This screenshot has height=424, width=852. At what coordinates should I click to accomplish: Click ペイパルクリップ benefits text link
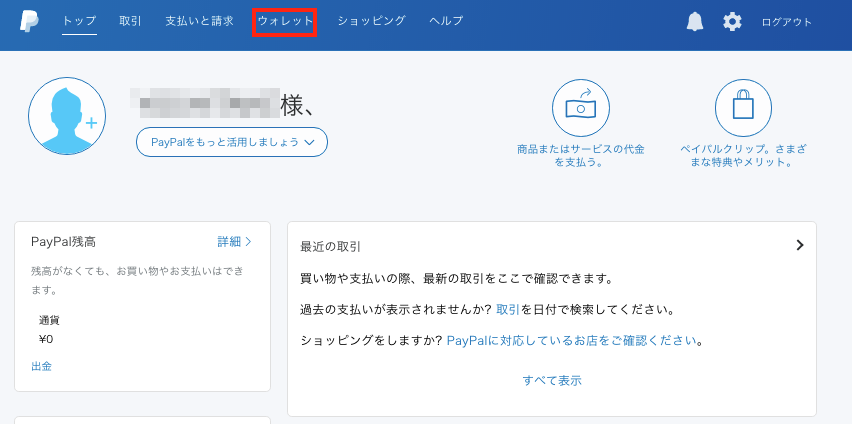(743, 155)
